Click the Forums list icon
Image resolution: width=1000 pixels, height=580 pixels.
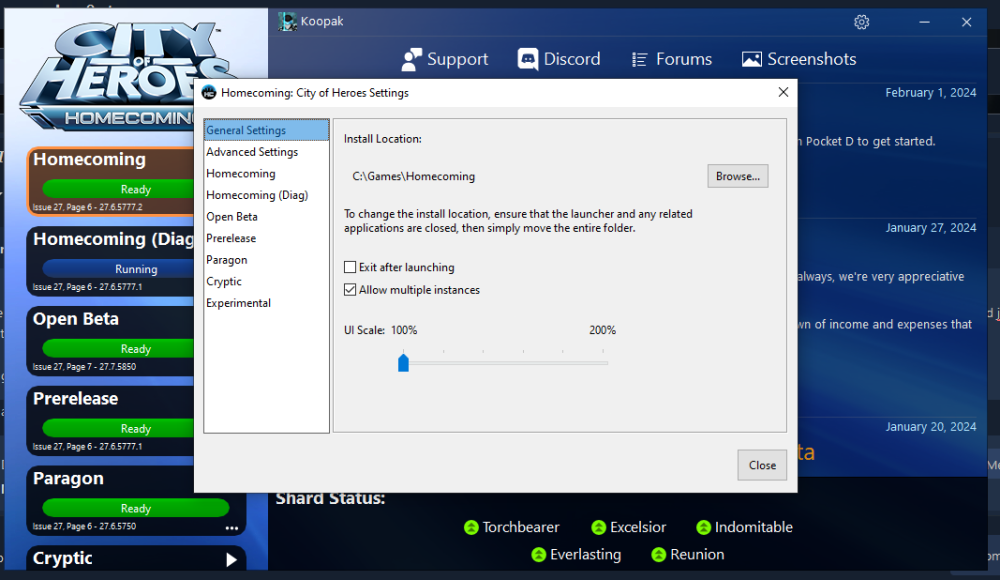tap(640, 60)
